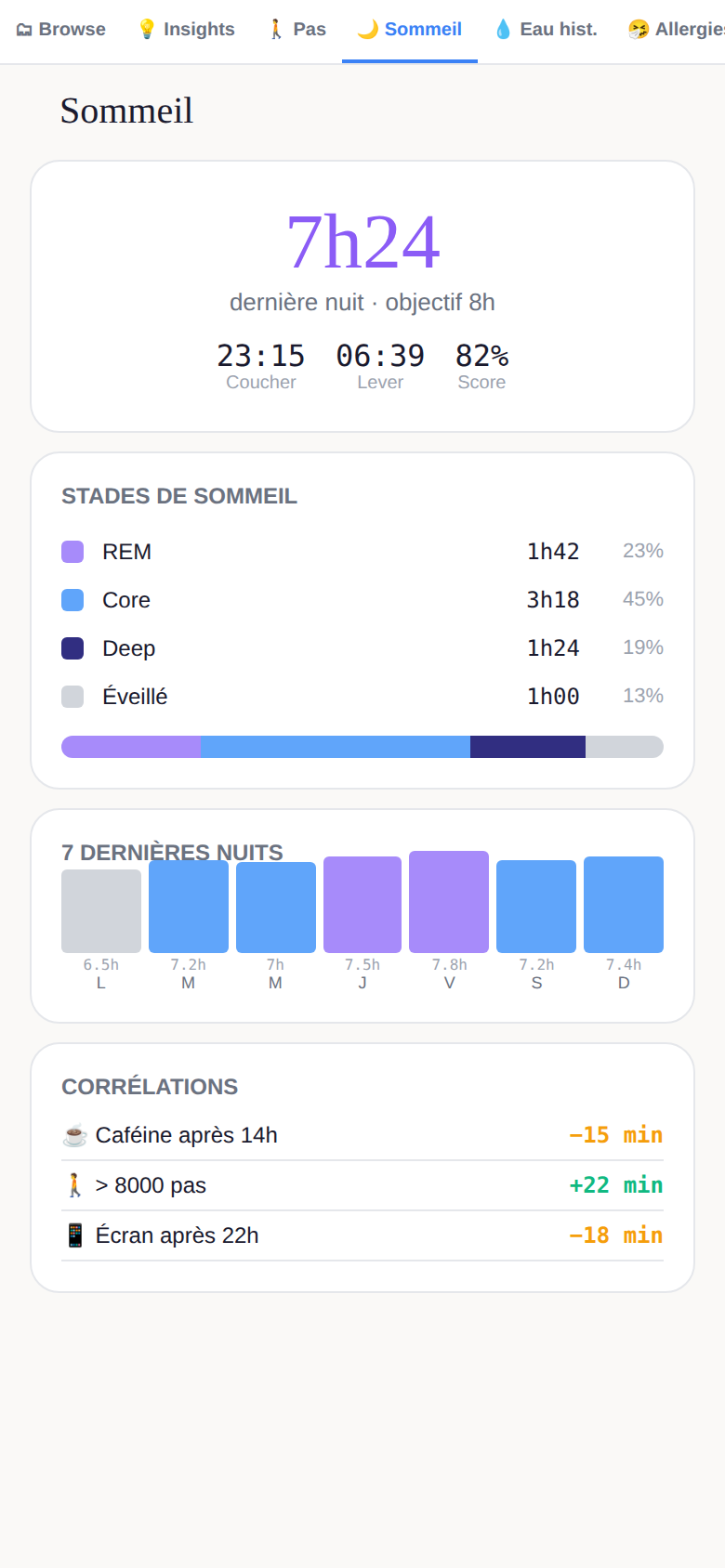725x1568 pixels.
Task: Click the phone screen icon
Action: pos(75,1235)
